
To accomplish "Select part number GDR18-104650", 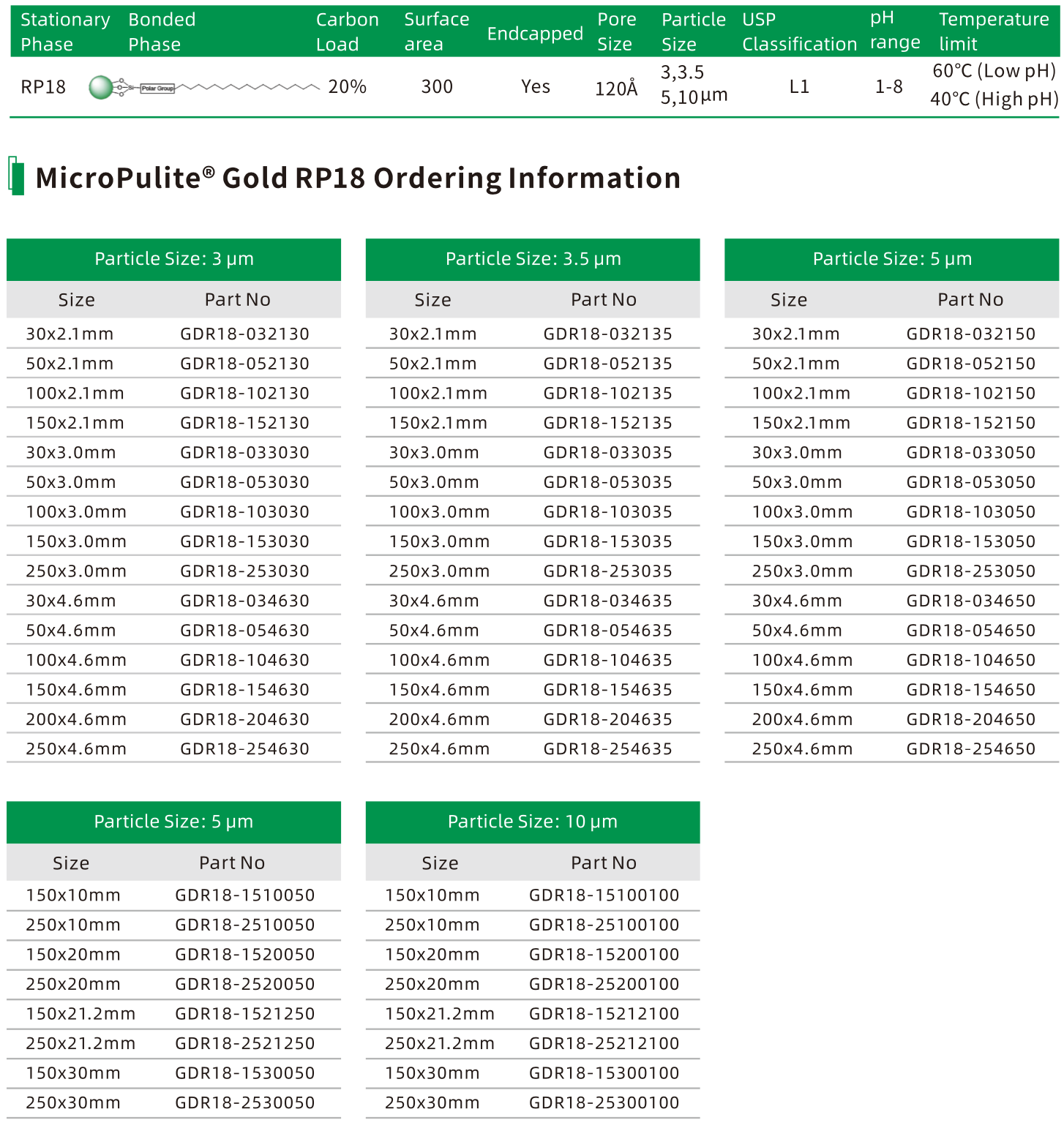I will [x=970, y=660].
